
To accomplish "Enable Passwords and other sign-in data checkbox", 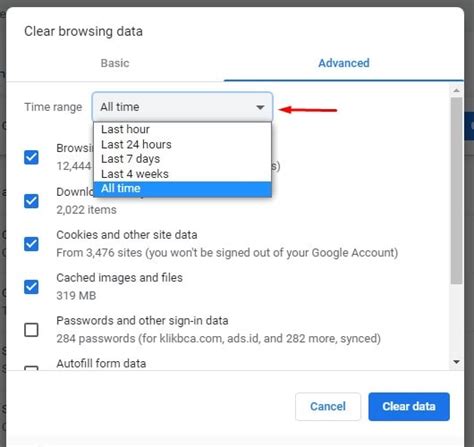I will 31,330.
